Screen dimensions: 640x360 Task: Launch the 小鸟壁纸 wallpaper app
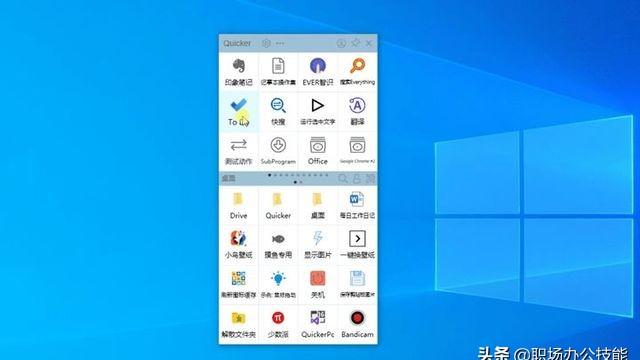tap(238, 245)
